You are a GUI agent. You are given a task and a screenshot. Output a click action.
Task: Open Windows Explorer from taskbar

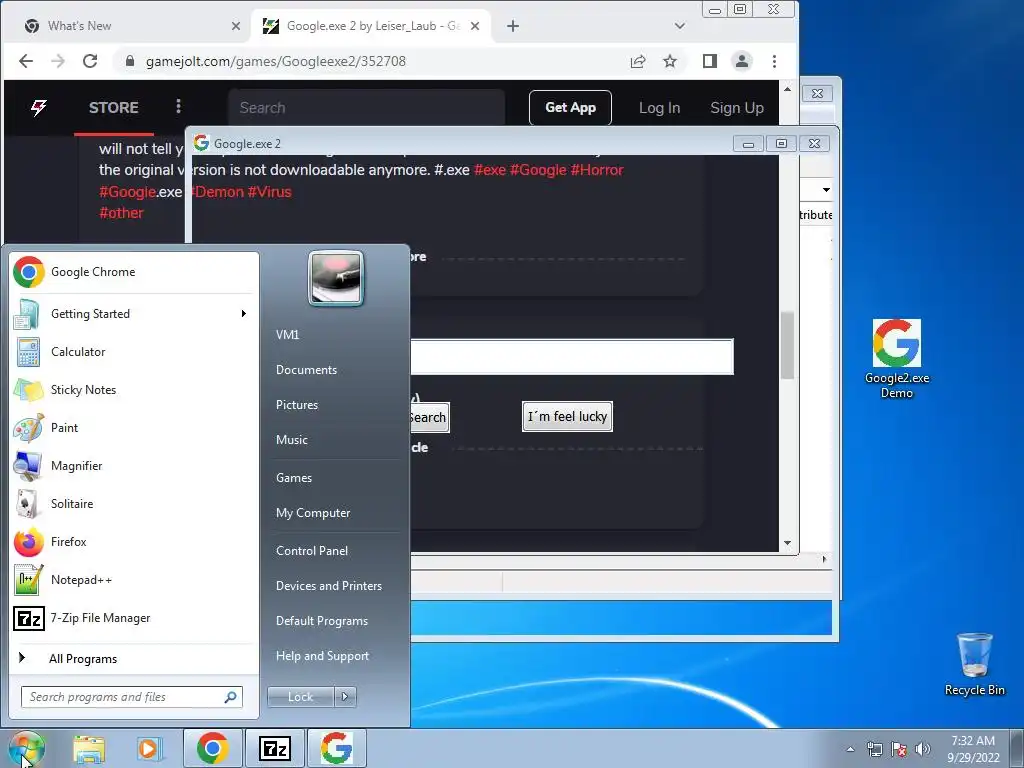(x=89, y=748)
